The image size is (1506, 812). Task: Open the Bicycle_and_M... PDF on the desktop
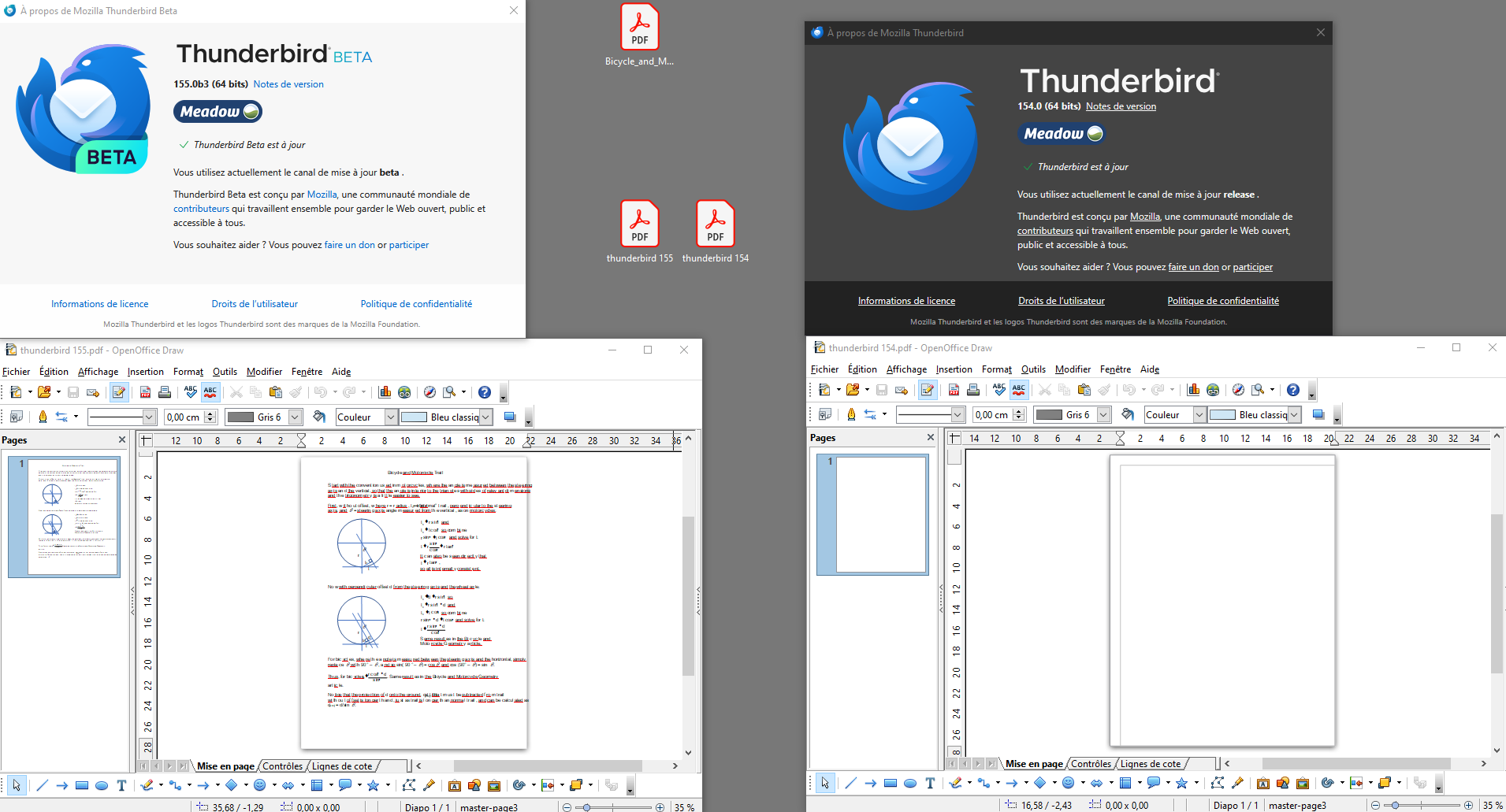click(639, 35)
